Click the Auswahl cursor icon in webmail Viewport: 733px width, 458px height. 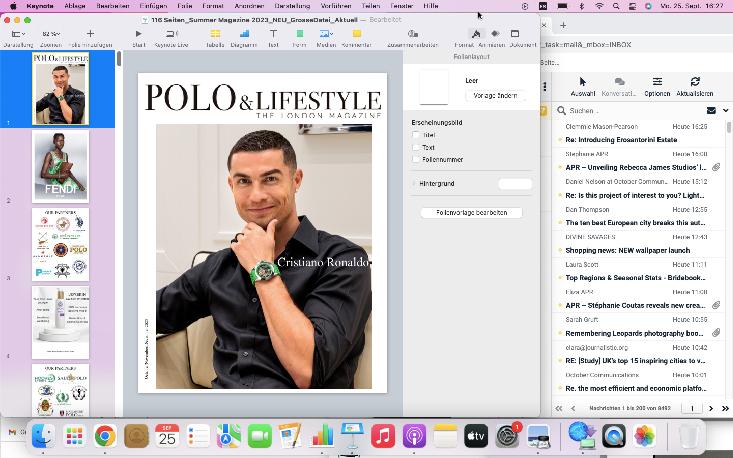coord(582,82)
